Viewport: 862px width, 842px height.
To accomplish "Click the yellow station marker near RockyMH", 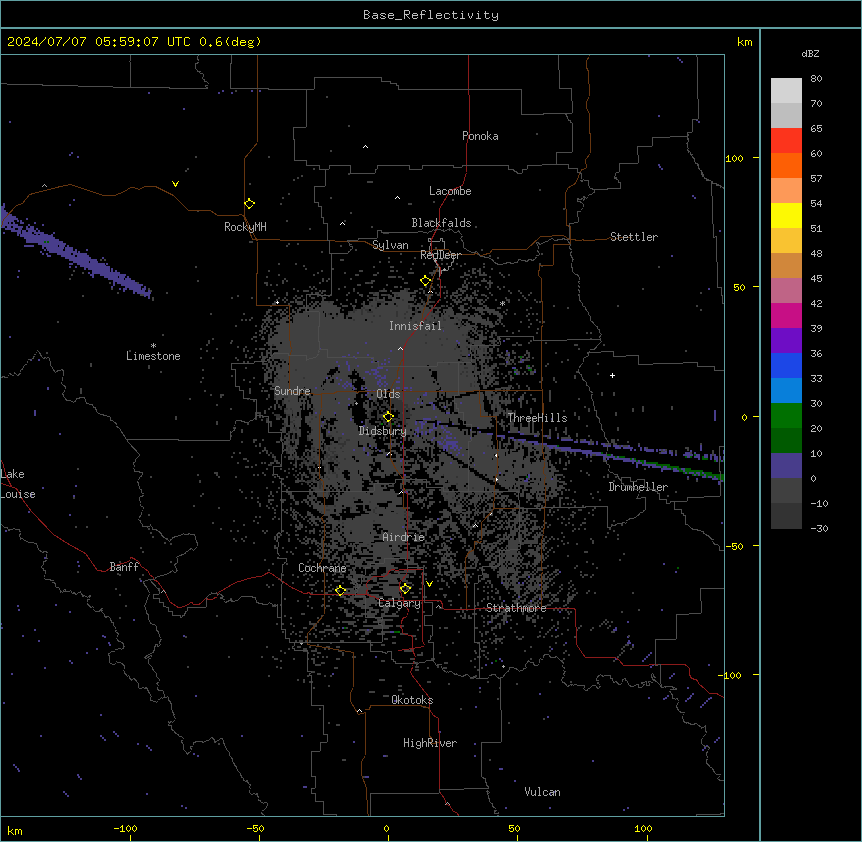I will pos(249,204).
